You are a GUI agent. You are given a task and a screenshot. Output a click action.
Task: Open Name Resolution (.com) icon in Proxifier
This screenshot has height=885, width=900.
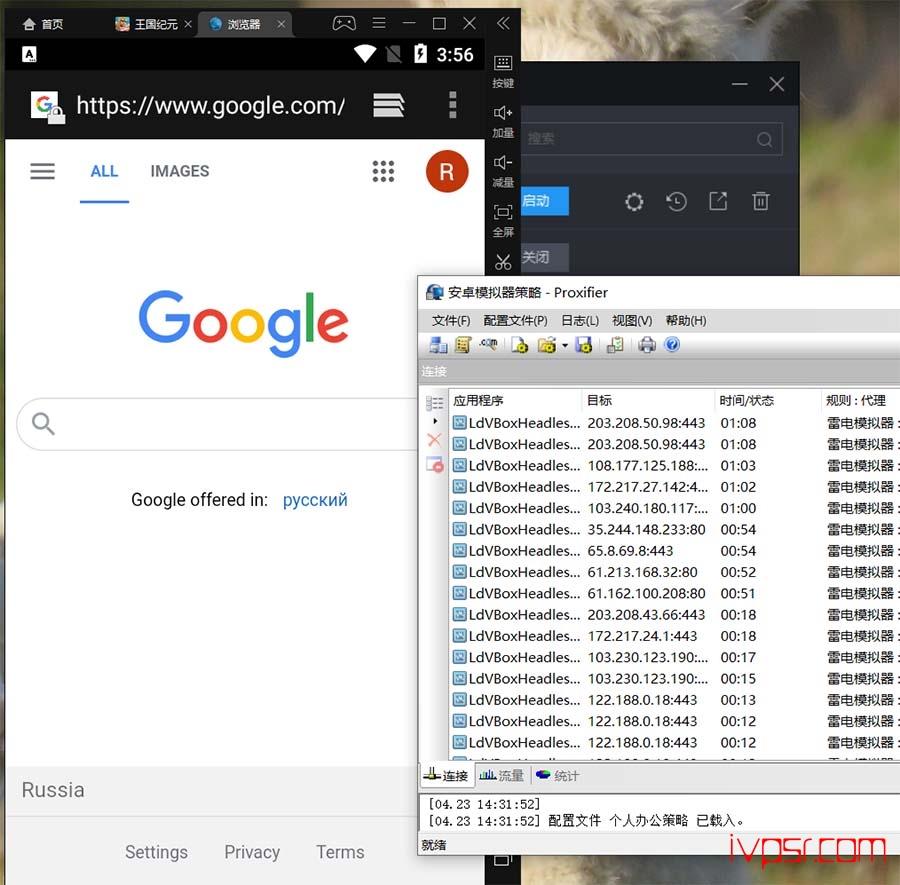[488, 344]
